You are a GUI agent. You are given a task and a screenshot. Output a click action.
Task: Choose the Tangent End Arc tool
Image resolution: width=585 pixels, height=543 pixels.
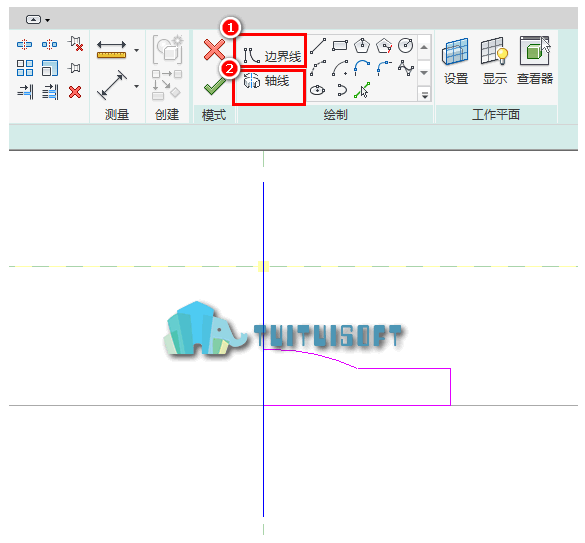tap(362, 68)
